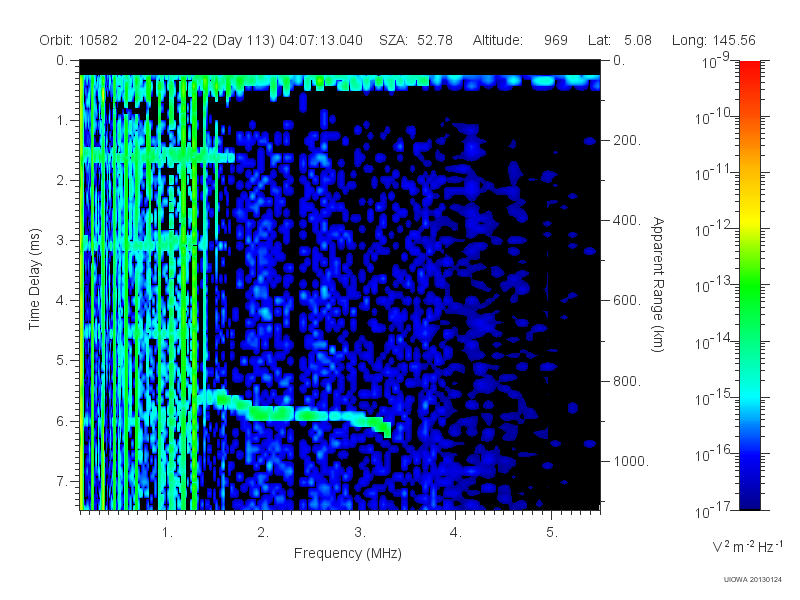The image size is (800, 600).
Task: Click the 5. MHz frequency tick label
Action: (552, 533)
